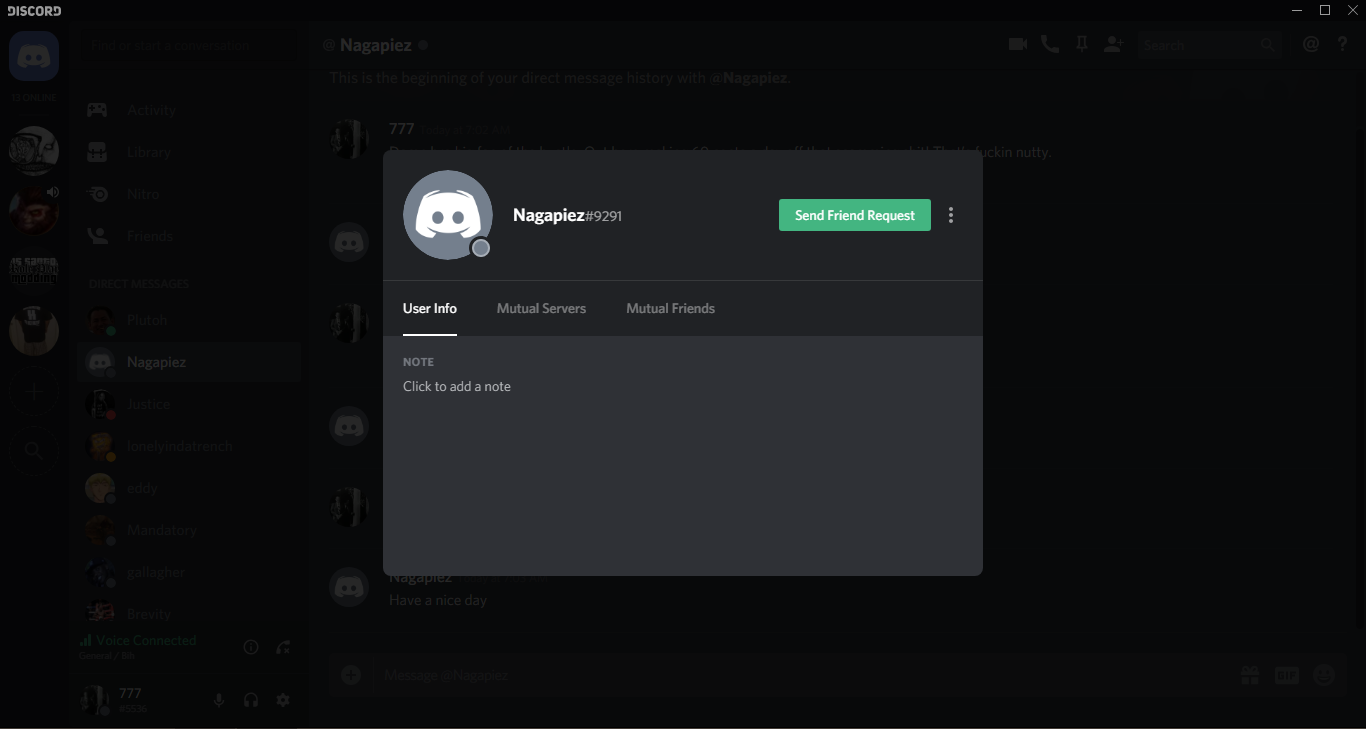
Task: Open Library in sidebar
Action: tap(189, 152)
